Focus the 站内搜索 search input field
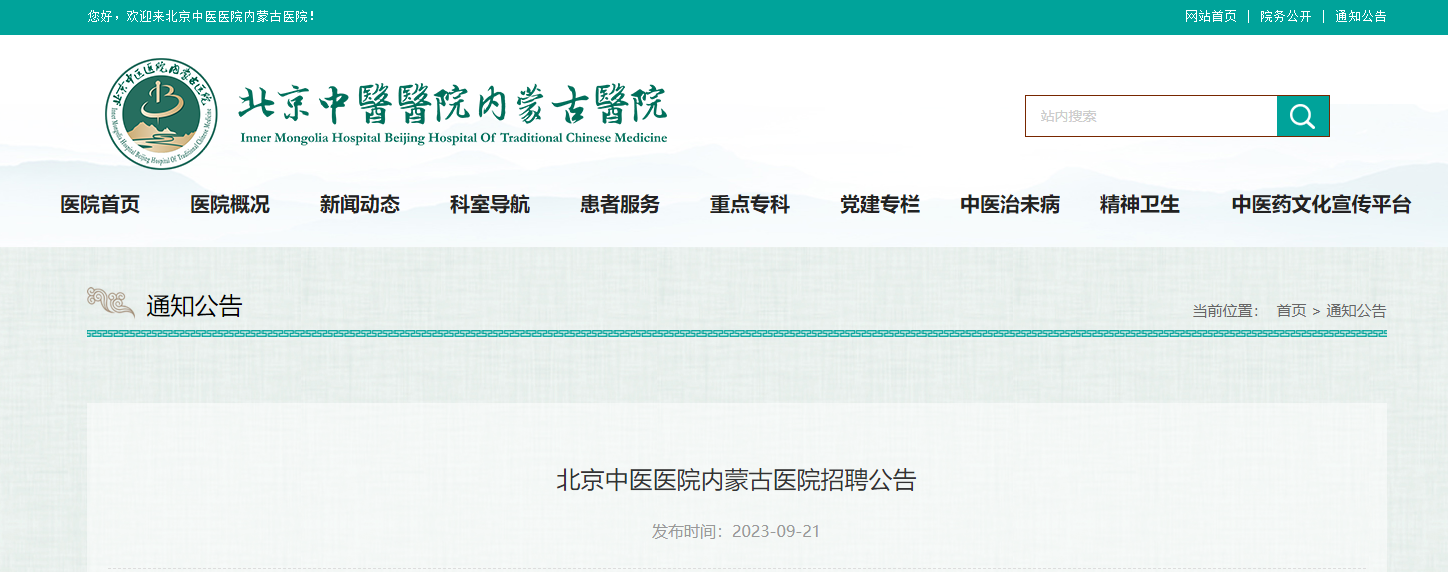 point(1150,116)
